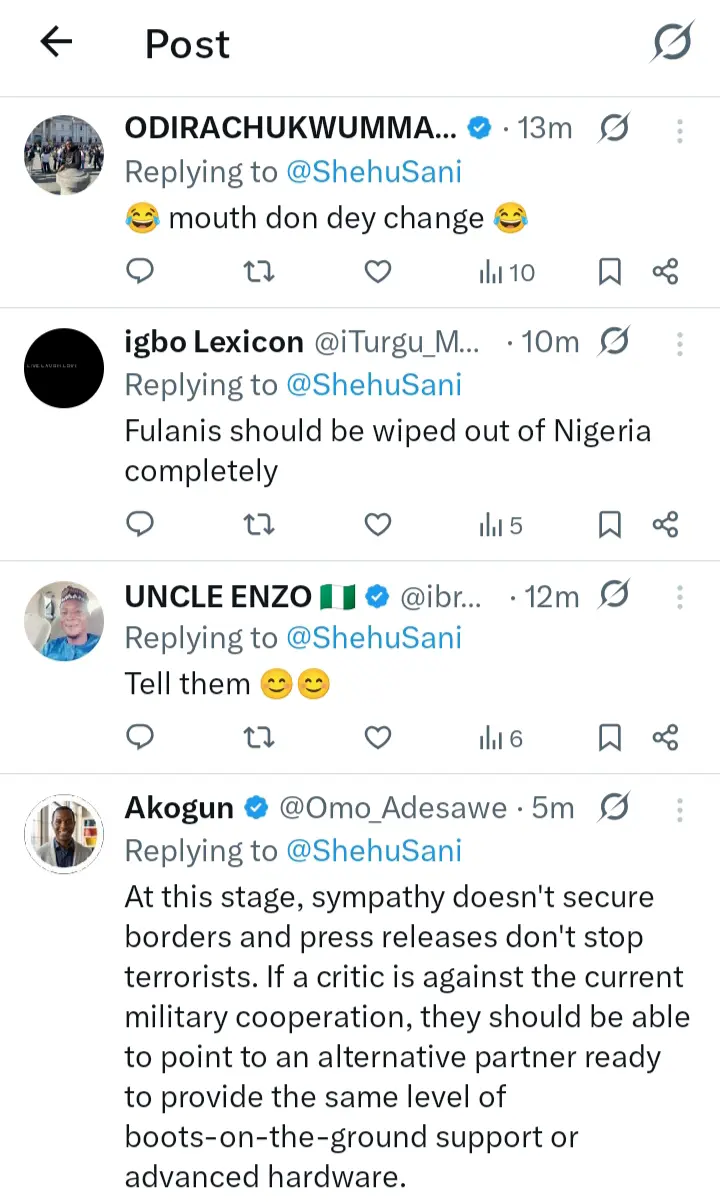Open igbo Lexicon's black profile picture
This screenshot has height=1202, width=720.
(x=64, y=368)
